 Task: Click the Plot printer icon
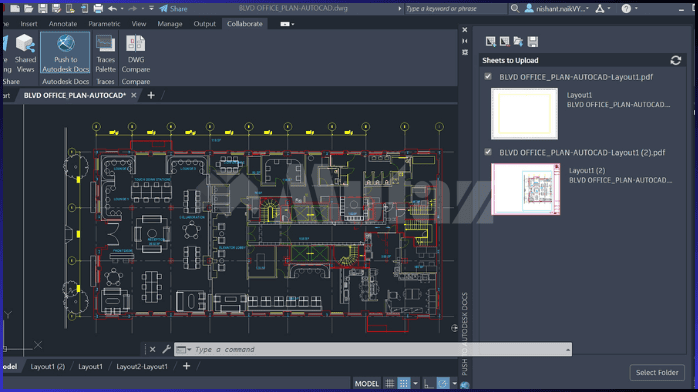(x=98, y=8)
